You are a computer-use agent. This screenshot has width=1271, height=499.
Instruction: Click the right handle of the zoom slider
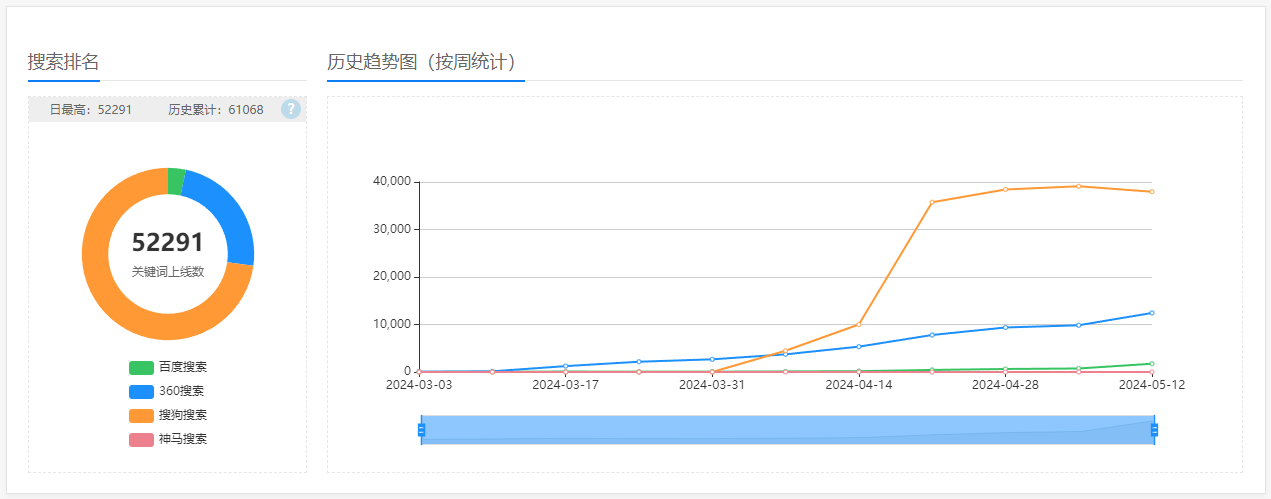1154,430
